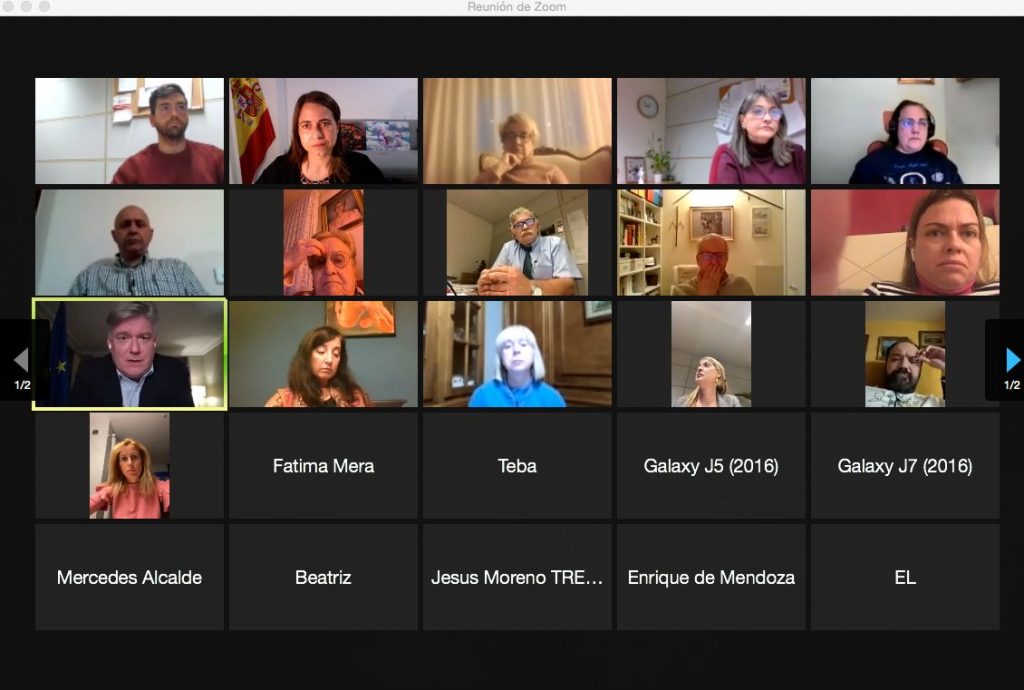Image resolution: width=1024 pixels, height=690 pixels.
Task: Select the video of man in red sweater
Action: (129, 131)
